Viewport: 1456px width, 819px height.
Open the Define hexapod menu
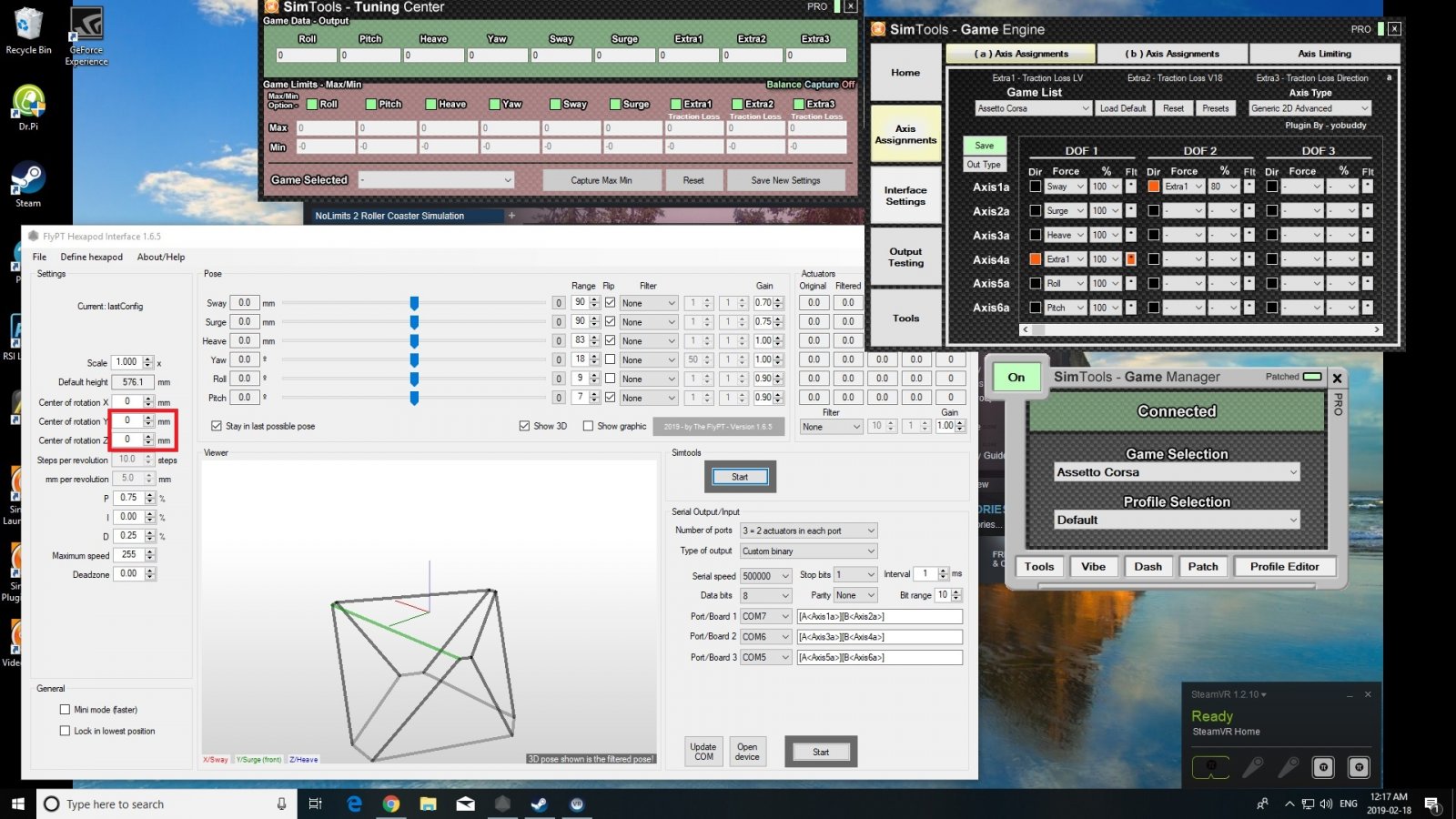pyautogui.click(x=91, y=258)
